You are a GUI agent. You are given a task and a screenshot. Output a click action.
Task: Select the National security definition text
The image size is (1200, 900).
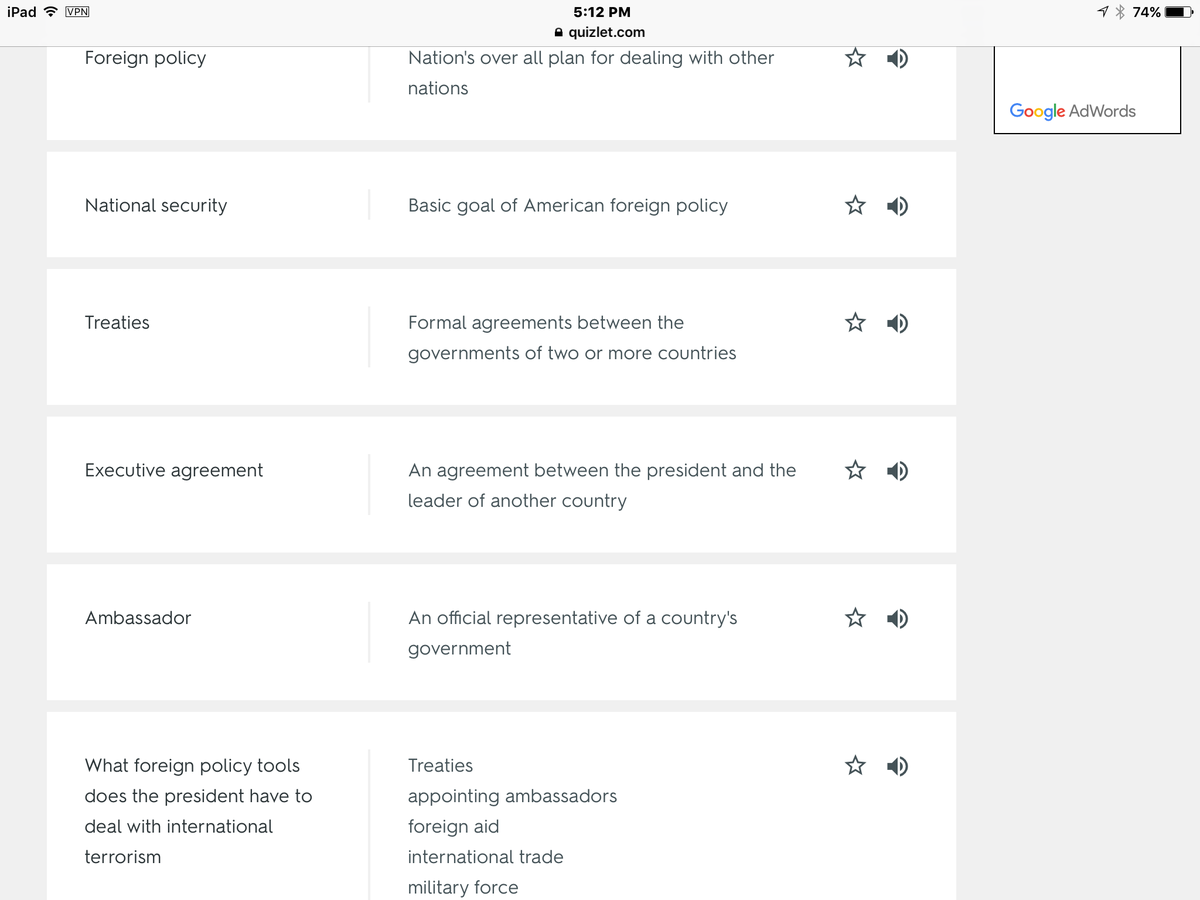(567, 206)
